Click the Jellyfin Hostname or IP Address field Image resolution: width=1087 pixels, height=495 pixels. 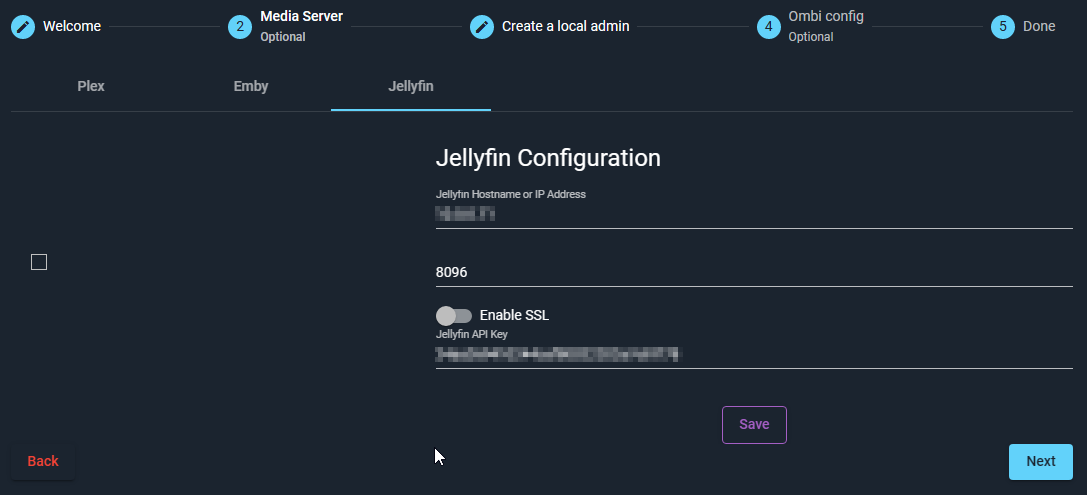(754, 213)
